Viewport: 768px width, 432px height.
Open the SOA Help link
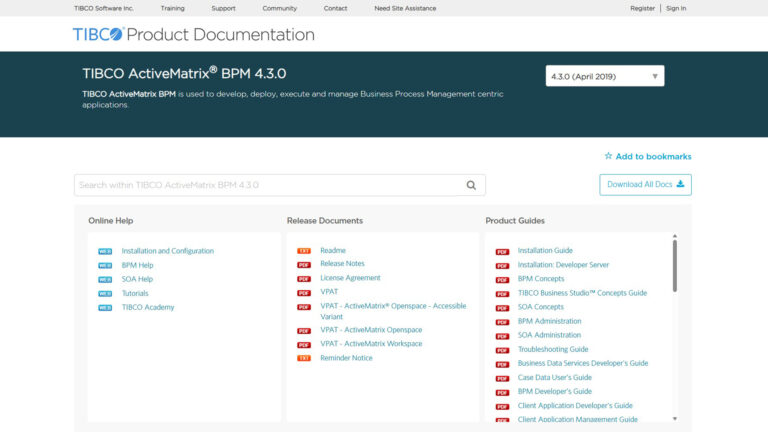(137, 279)
